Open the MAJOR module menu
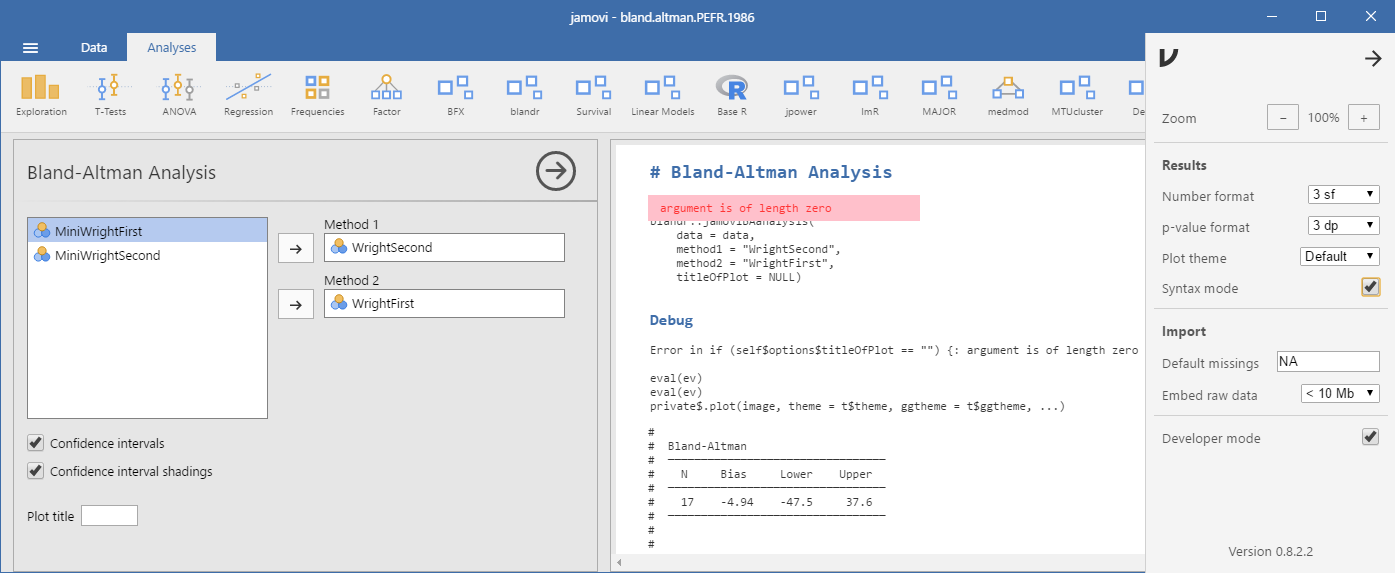 [939, 96]
